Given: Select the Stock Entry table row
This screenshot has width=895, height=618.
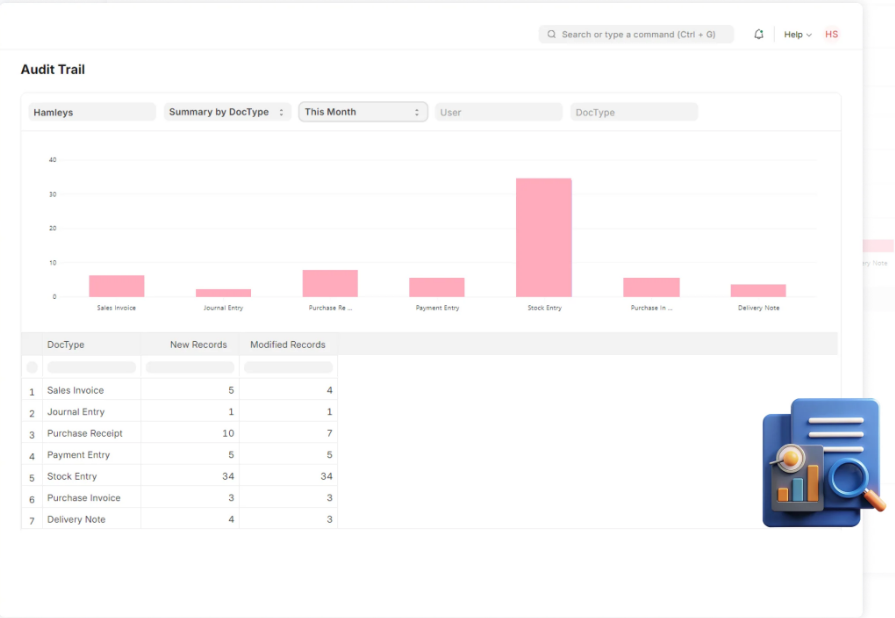Looking at the screenshot, I should pyautogui.click(x=72, y=476).
